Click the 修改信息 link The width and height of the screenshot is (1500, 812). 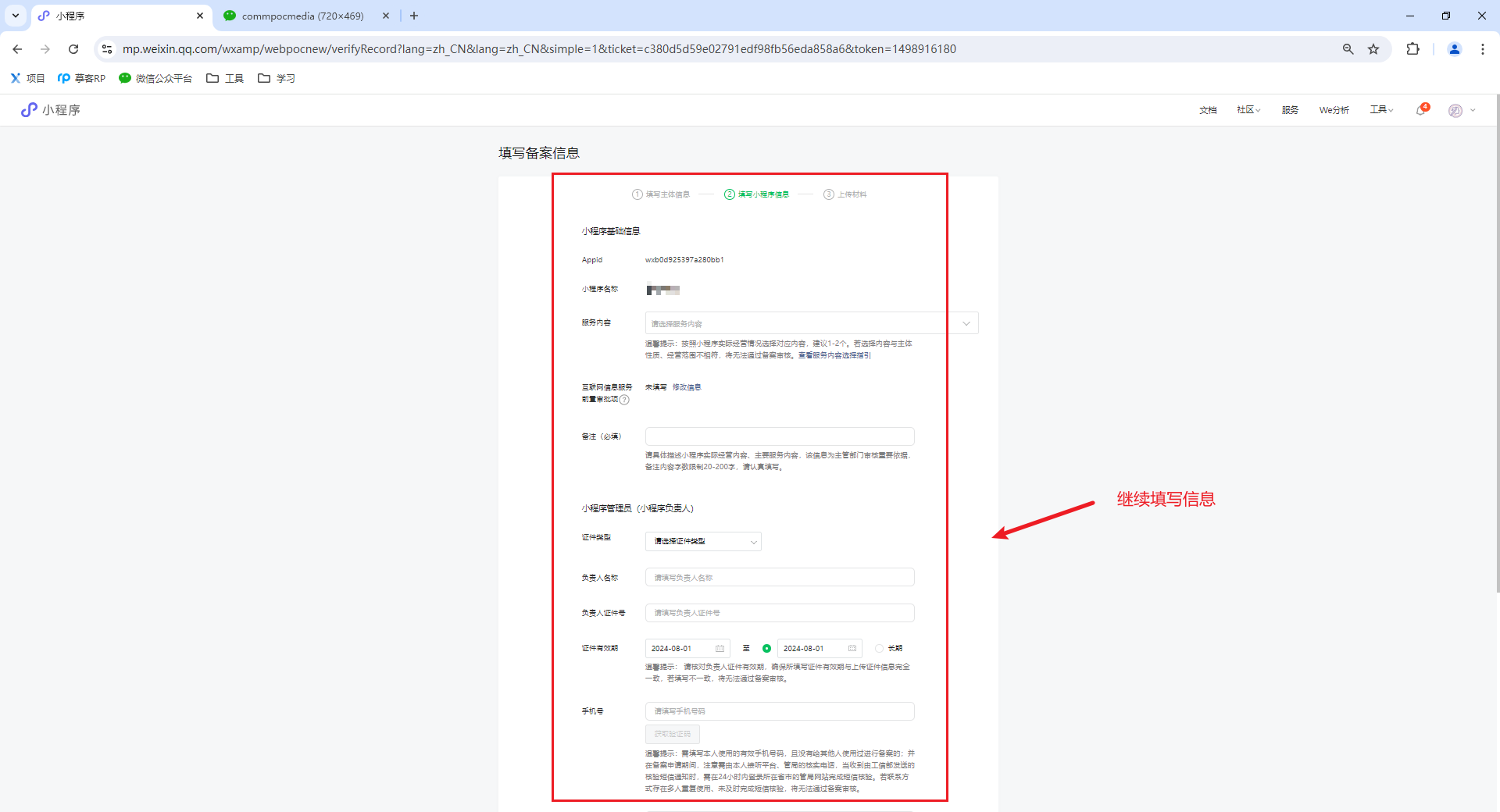coord(687,387)
